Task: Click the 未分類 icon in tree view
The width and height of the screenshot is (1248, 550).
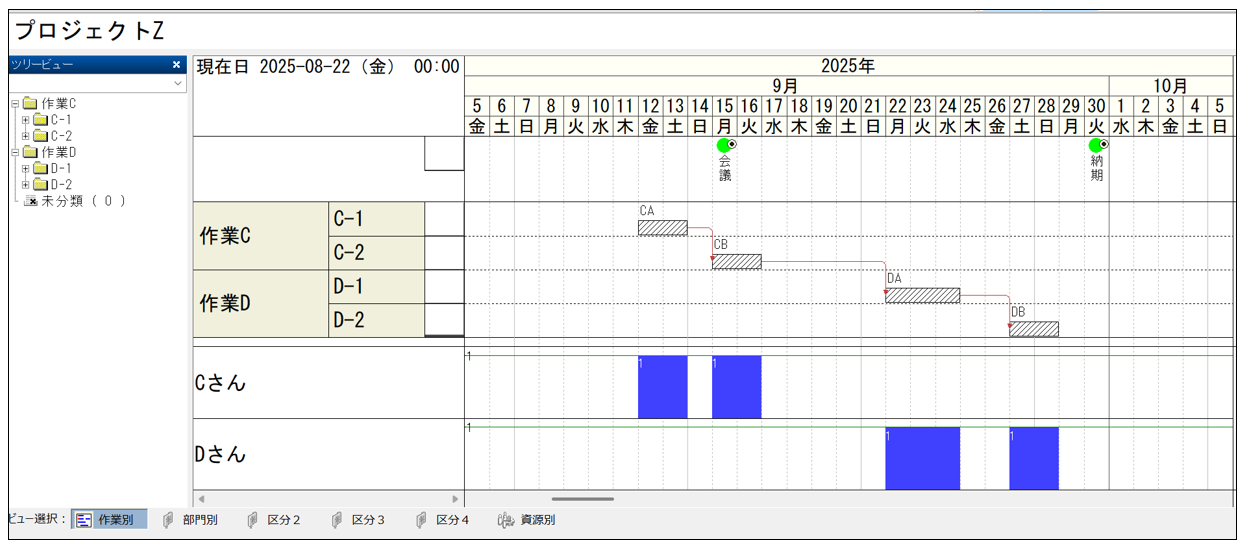Action: pyautogui.click(x=31, y=201)
